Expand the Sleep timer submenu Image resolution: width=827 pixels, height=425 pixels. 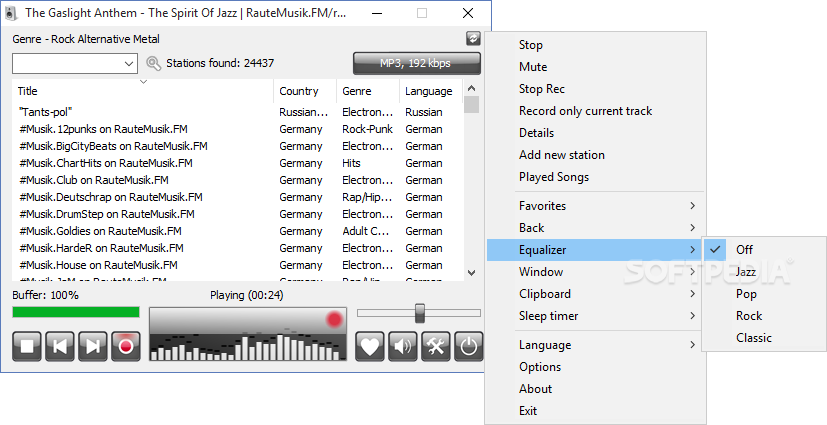point(595,316)
